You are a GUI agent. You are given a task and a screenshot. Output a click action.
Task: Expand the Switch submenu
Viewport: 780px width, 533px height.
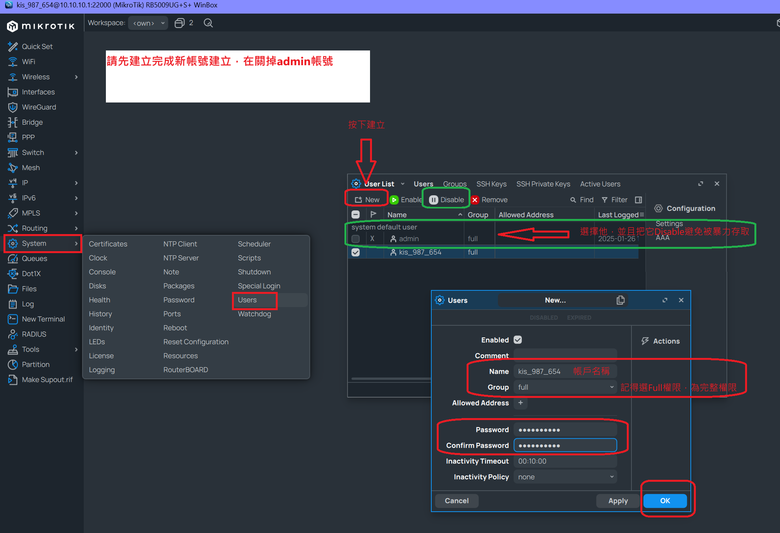pos(76,153)
